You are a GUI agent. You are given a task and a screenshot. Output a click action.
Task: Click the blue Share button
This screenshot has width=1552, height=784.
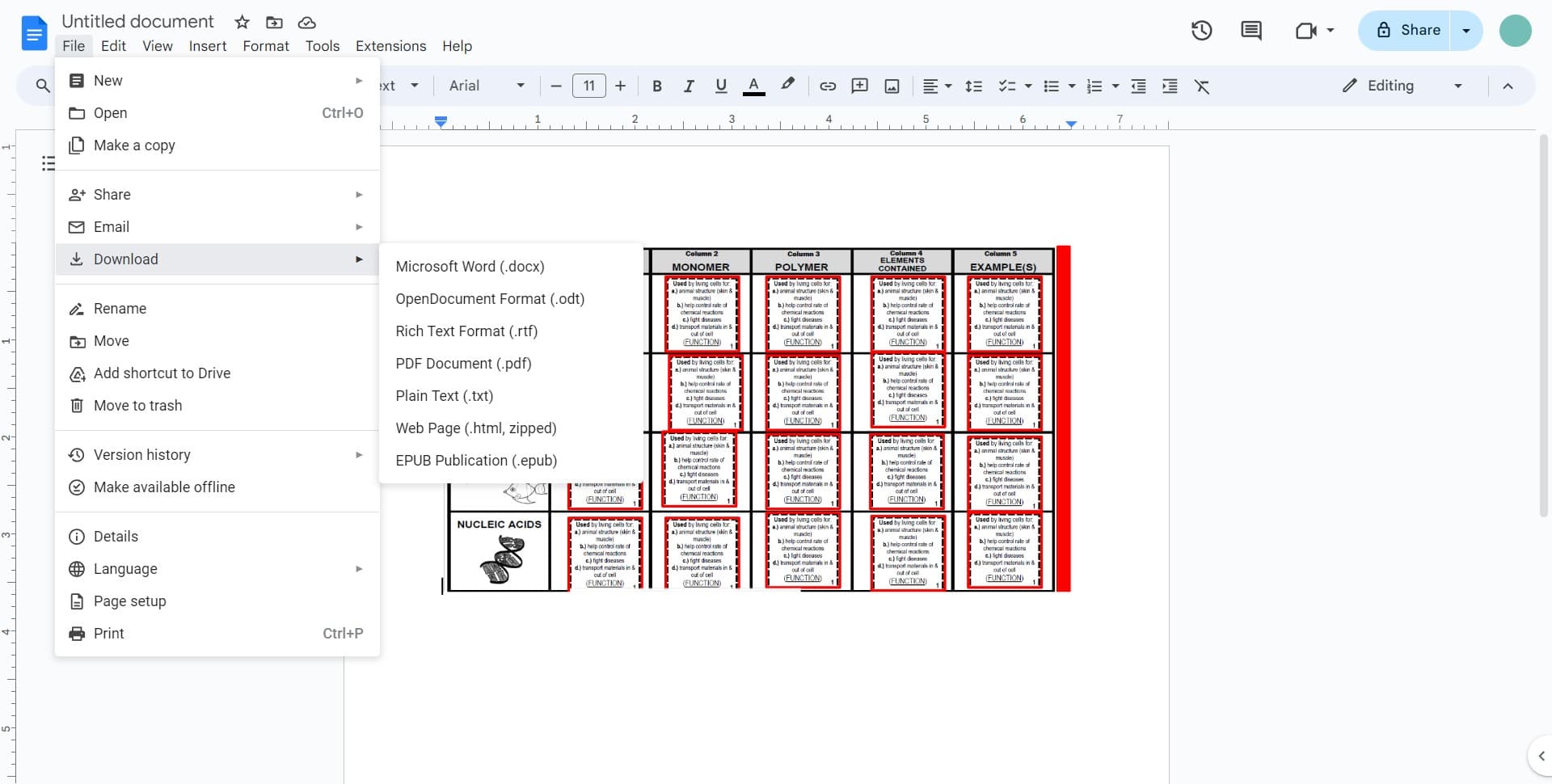click(1406, 31)
